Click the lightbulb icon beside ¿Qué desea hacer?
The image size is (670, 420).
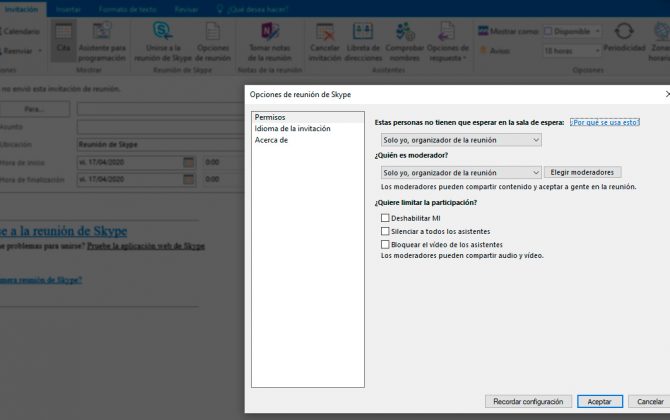click(x=220, y=9)
